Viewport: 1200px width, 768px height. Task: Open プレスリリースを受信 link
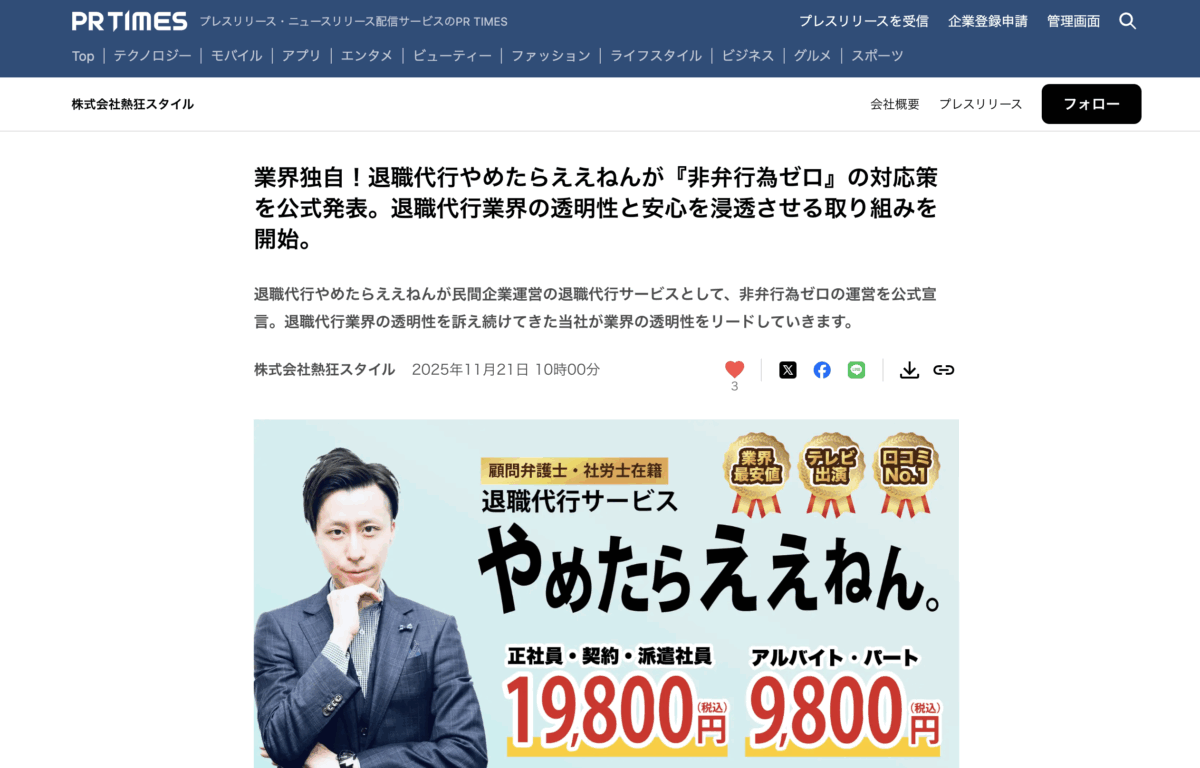tap(864, 21)
